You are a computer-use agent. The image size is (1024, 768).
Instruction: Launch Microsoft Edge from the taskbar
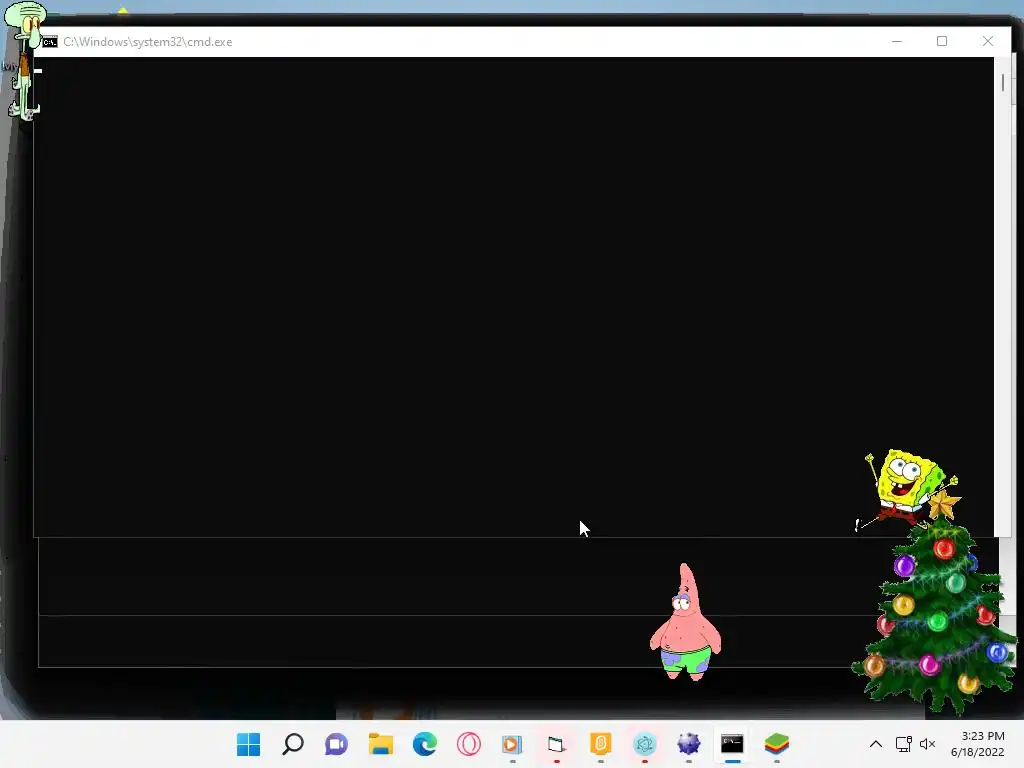pos(424,744)
